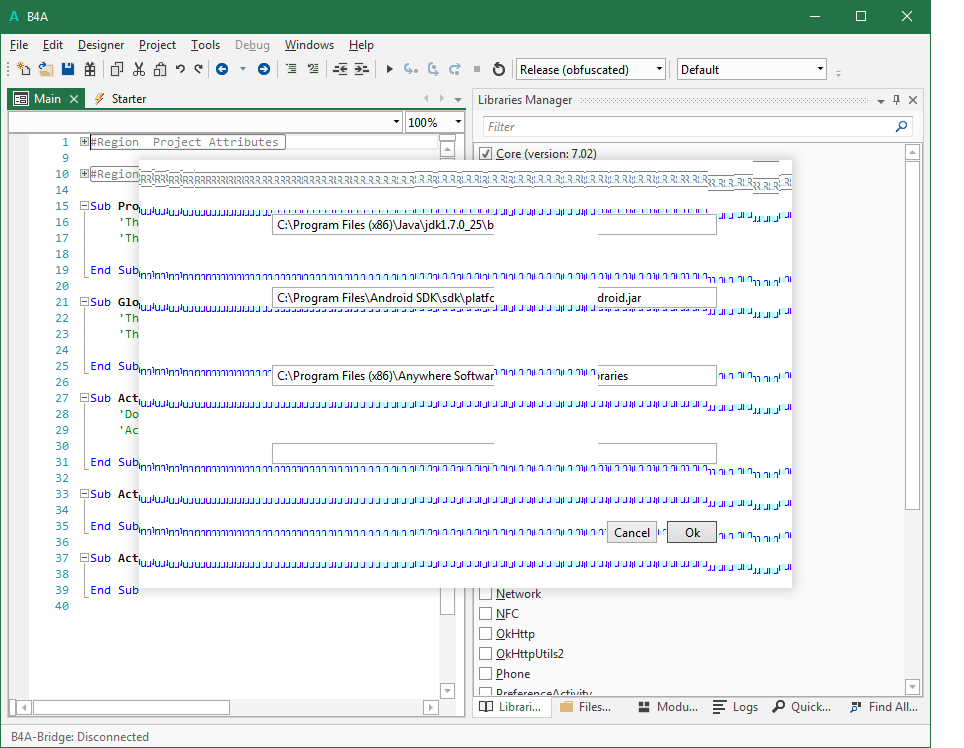Open the Tools menu

(x=205, y=45)
